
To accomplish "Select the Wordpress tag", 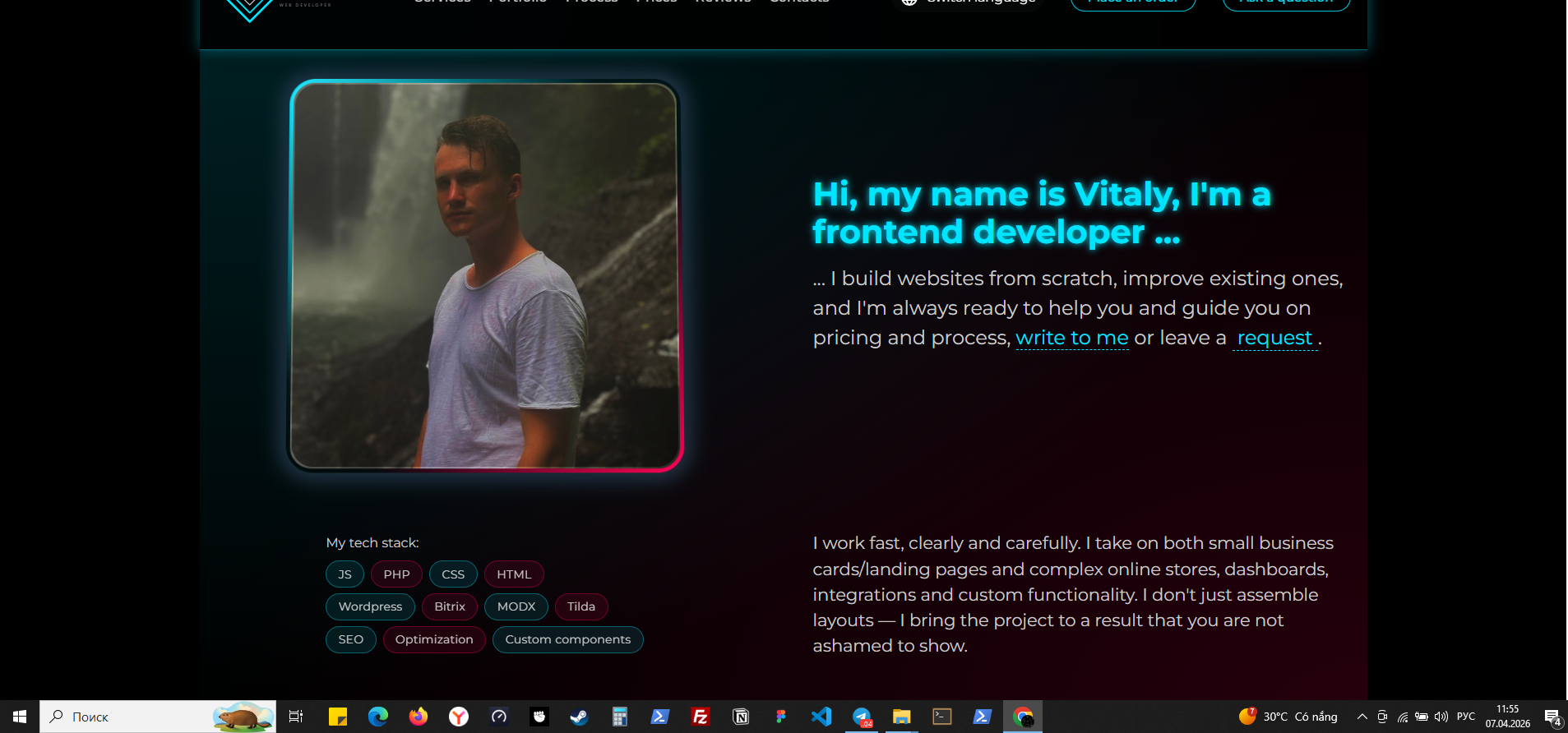I will pyautogui.click(x=371, y=606).
